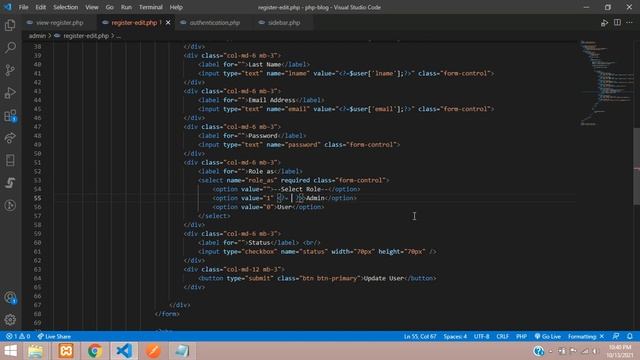Open the Extensions view

pos(10,116)
